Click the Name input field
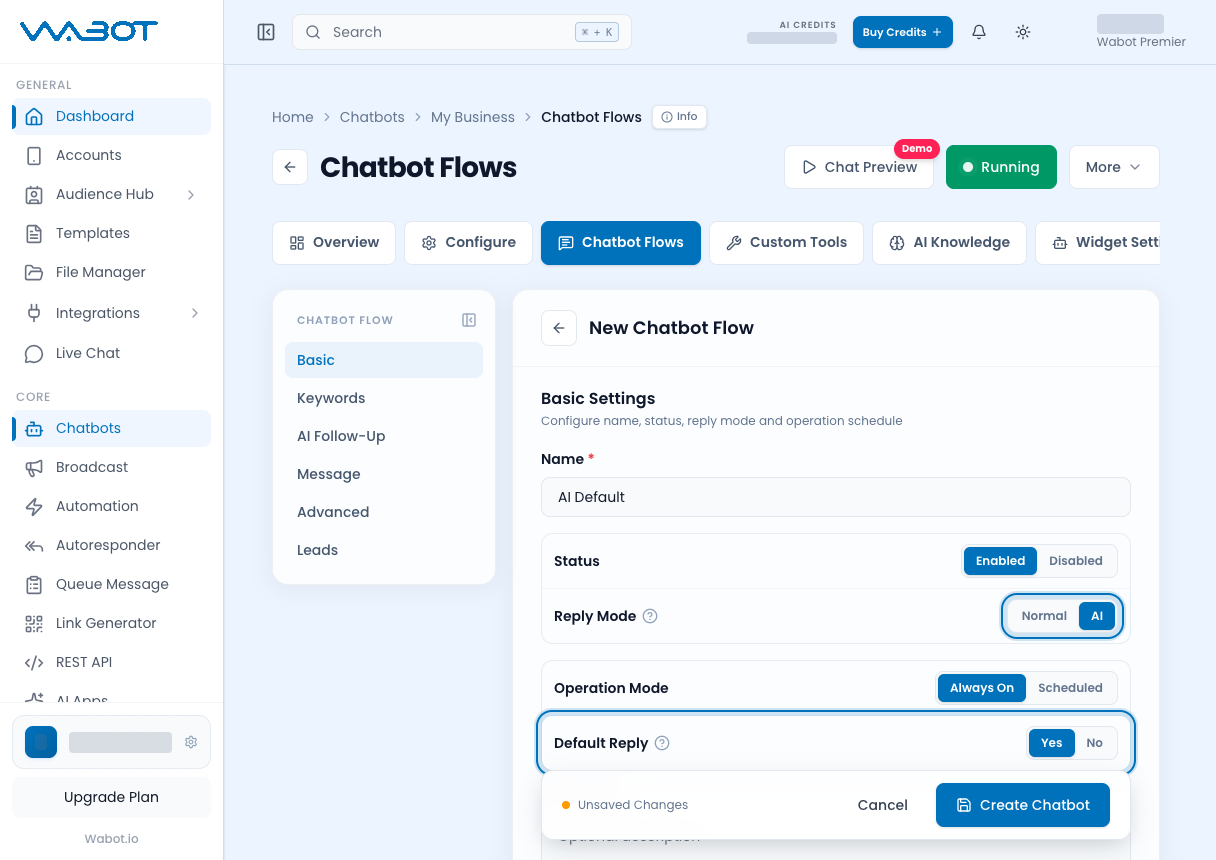 tap(836, 497)
